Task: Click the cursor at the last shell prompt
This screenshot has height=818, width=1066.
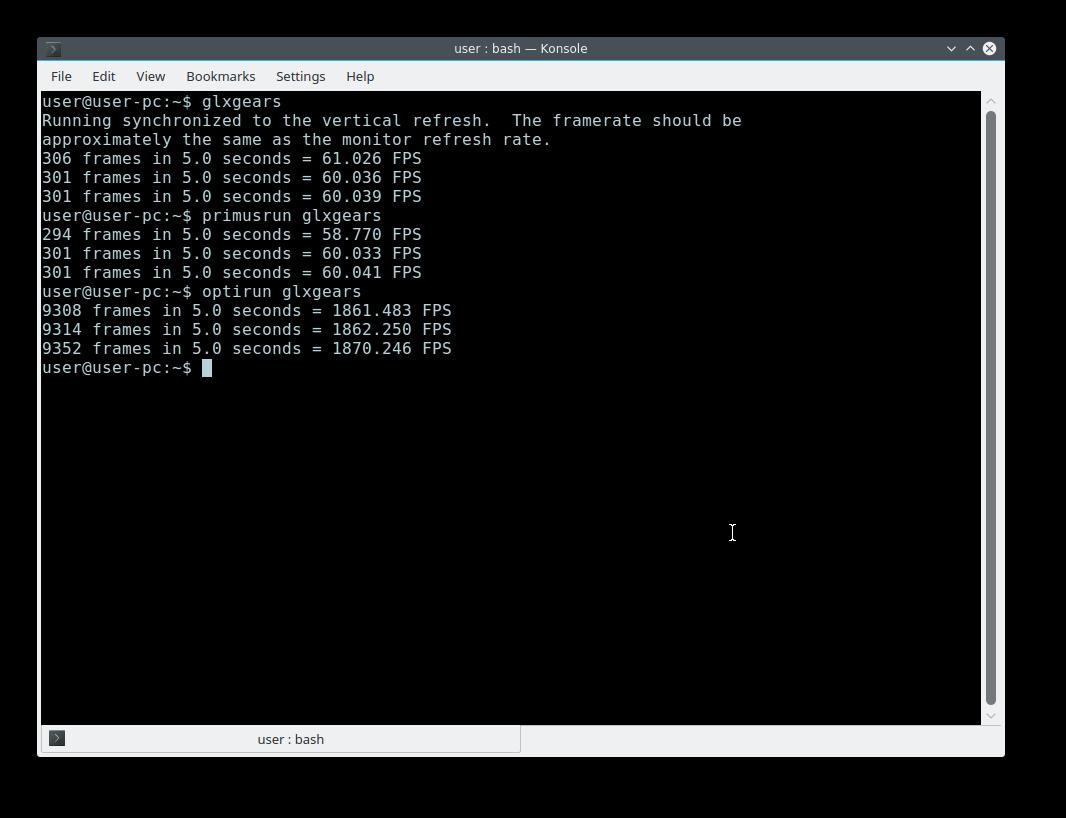Action: pos(207,368)
